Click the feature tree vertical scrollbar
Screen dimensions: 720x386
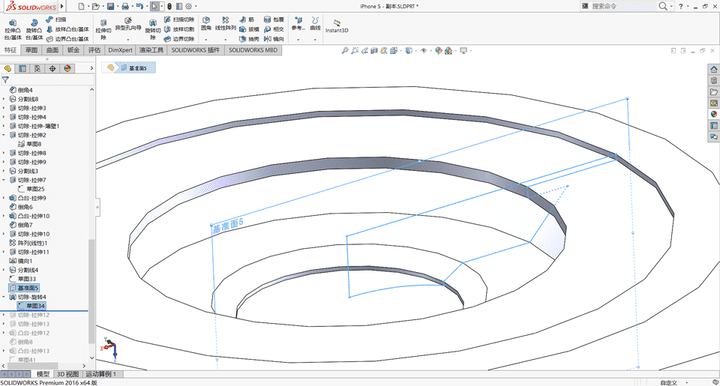(x=92, y=291)
